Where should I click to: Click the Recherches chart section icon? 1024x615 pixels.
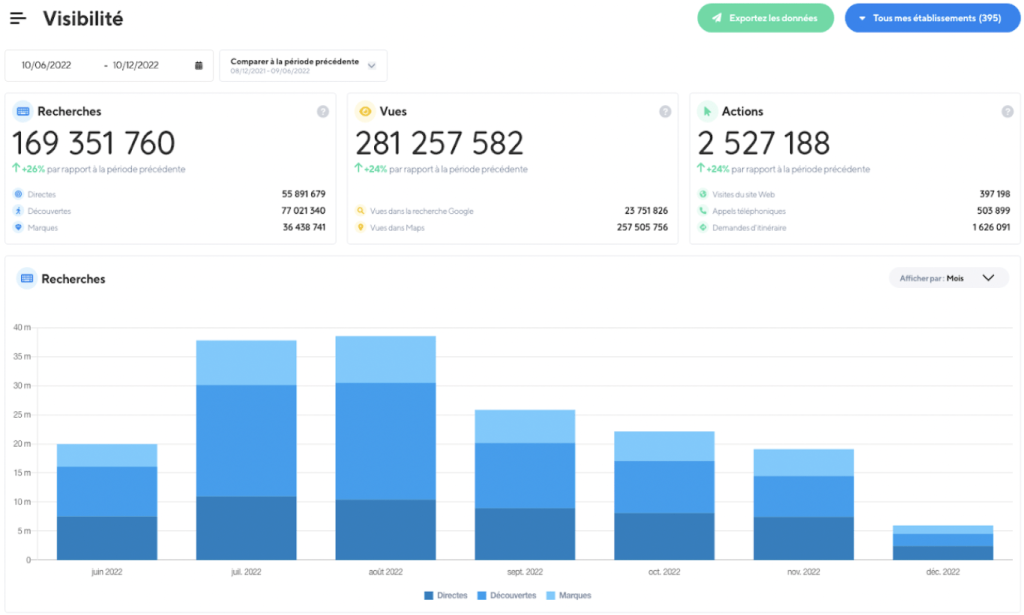pyautogui.click(x=27, y=279)
